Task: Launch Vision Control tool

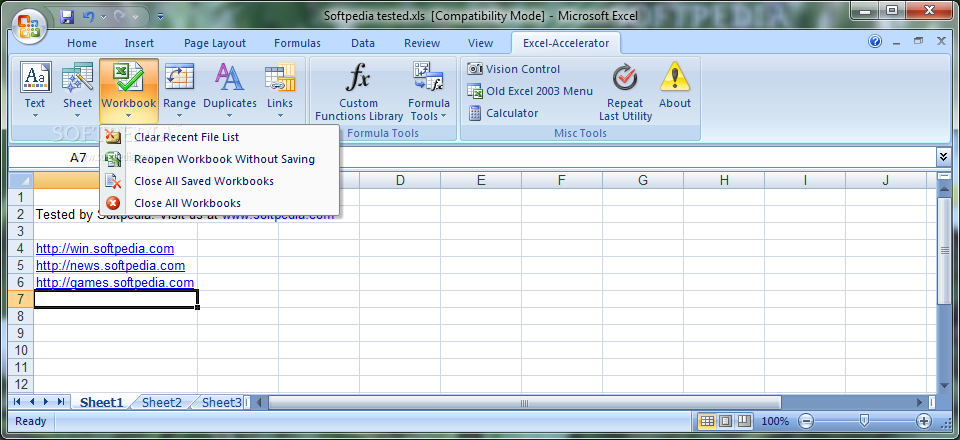Action: point(514,69)
